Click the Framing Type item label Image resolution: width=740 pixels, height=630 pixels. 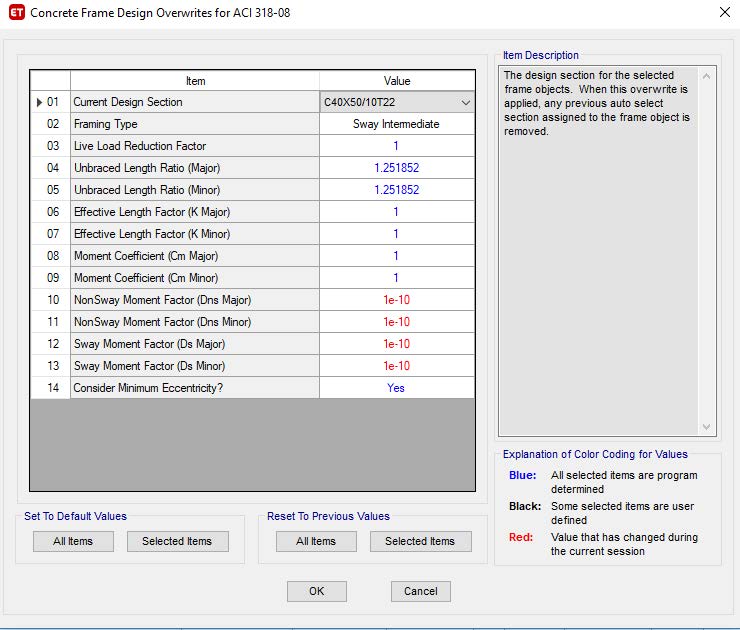tap(195, 124)
